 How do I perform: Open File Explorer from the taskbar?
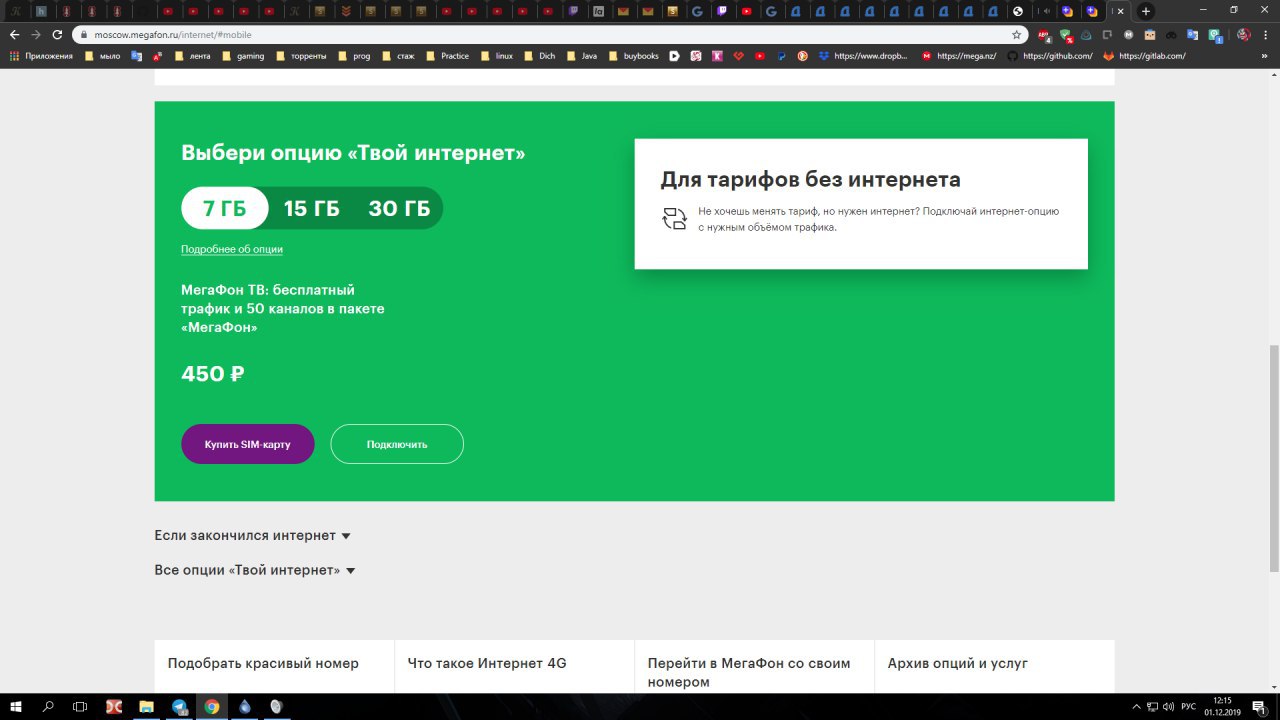[x=146, y=706]
